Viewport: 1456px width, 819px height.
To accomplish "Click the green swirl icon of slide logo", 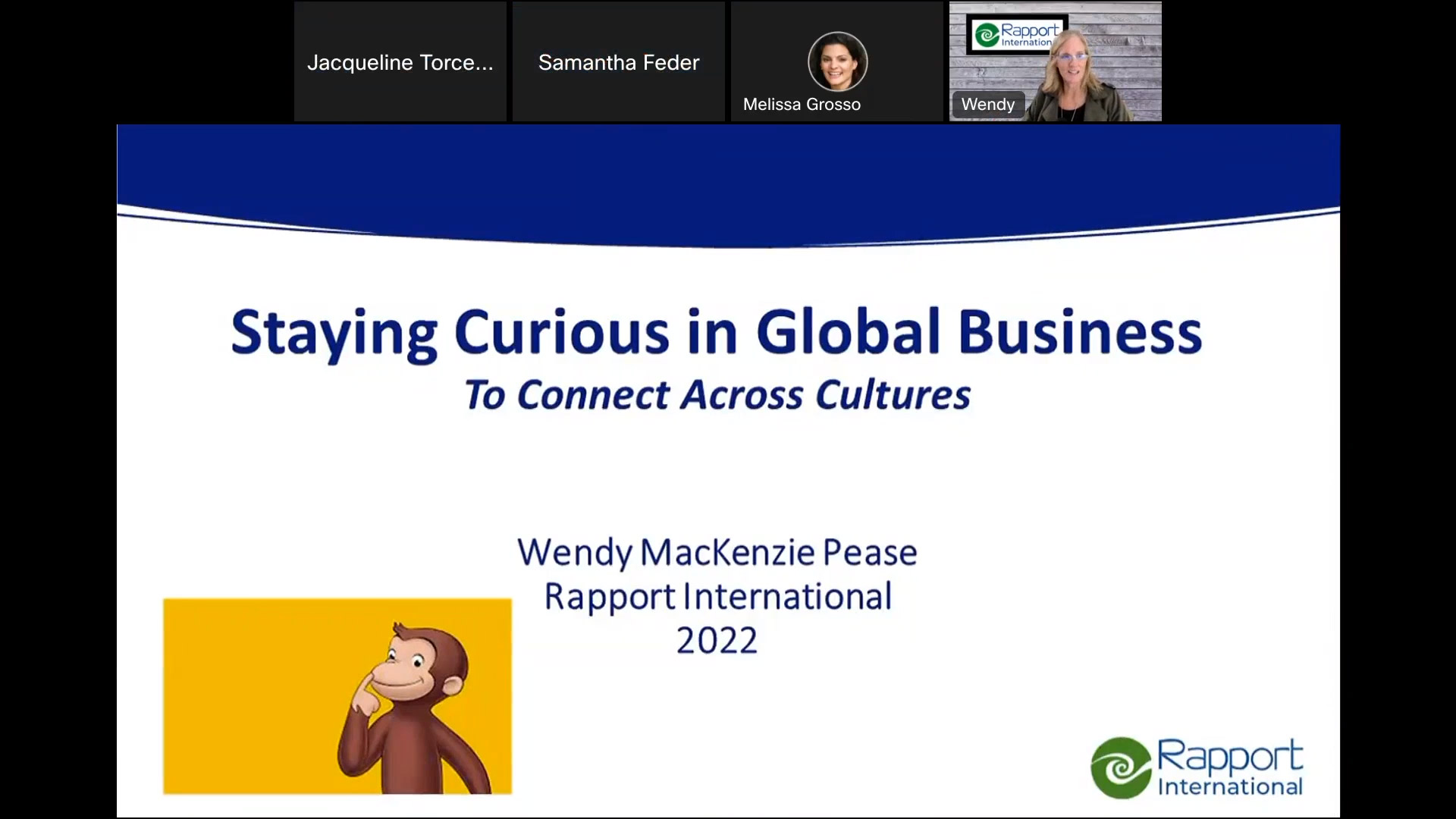I will tap(1121, 767).
